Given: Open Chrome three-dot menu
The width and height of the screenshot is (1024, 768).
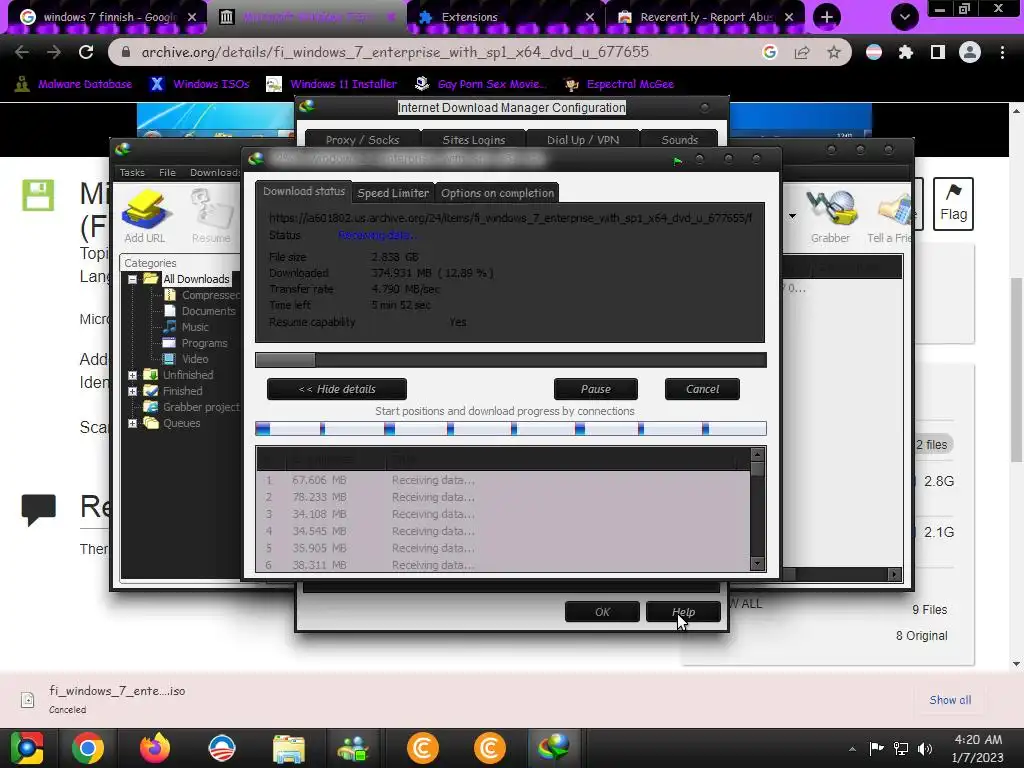Looking at the screenshot, I should pyautogui.click(x=1002, y=52).
